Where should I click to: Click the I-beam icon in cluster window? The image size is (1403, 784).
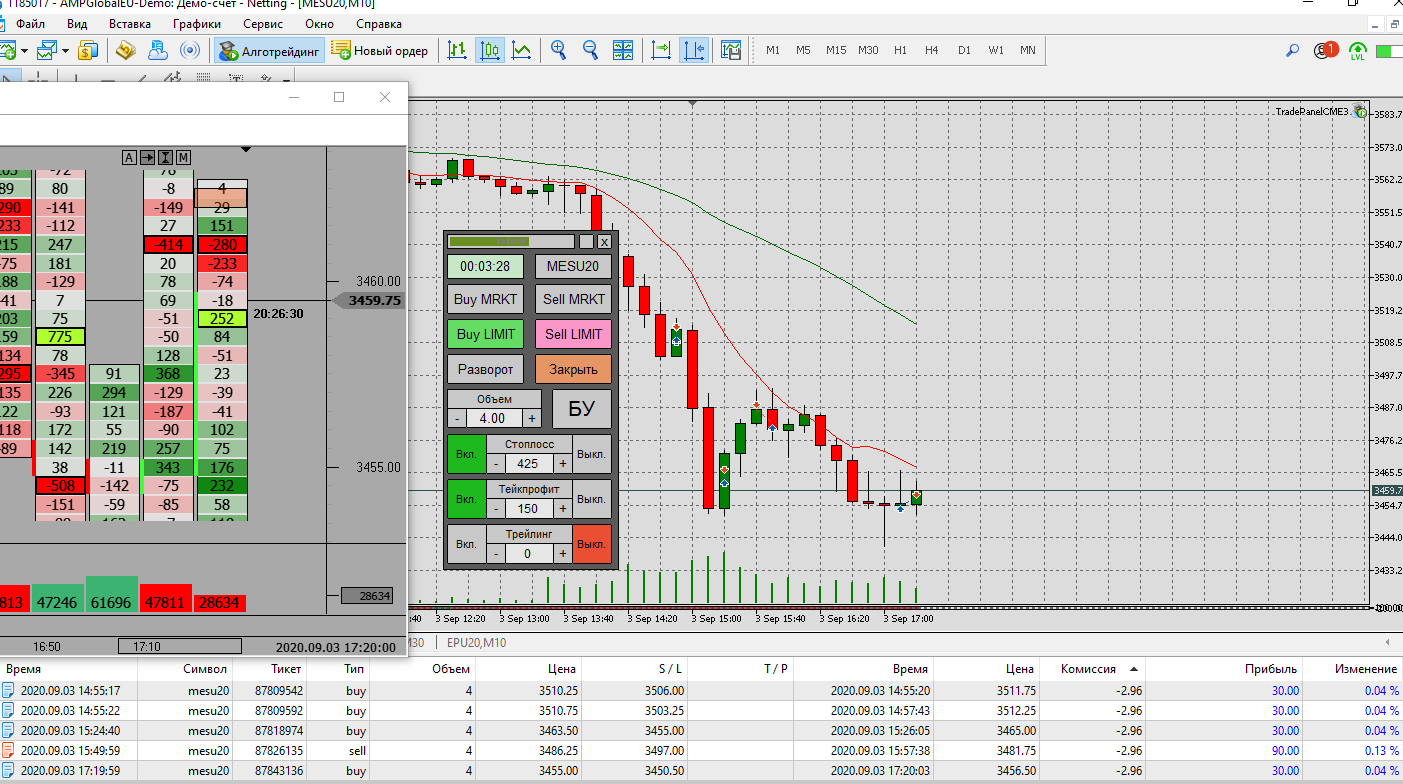click(x=166, y=157)
